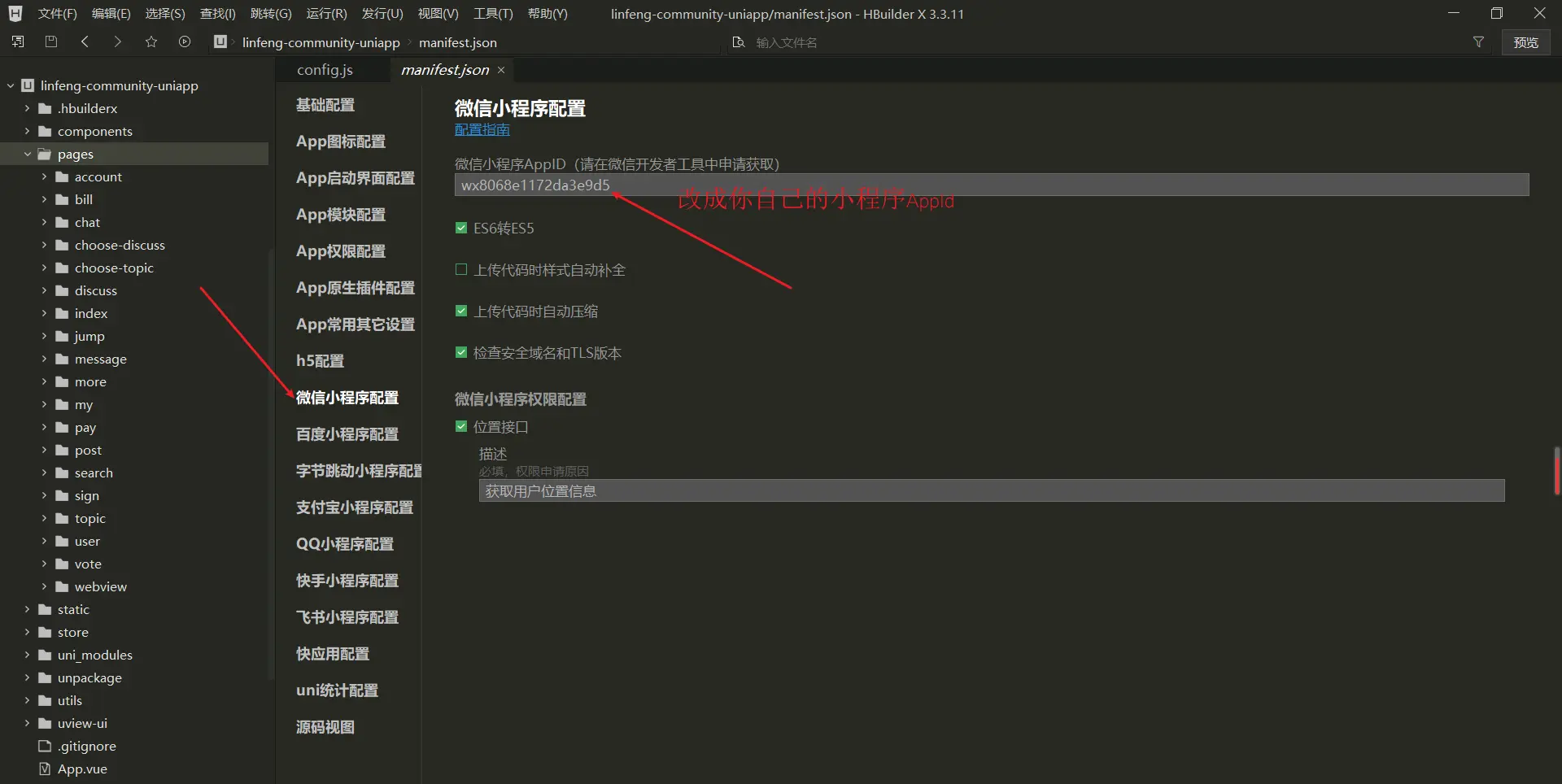This screenshot has height=784, width=1562.
Task: Expand the bill folder
Action: pos(44,199)
